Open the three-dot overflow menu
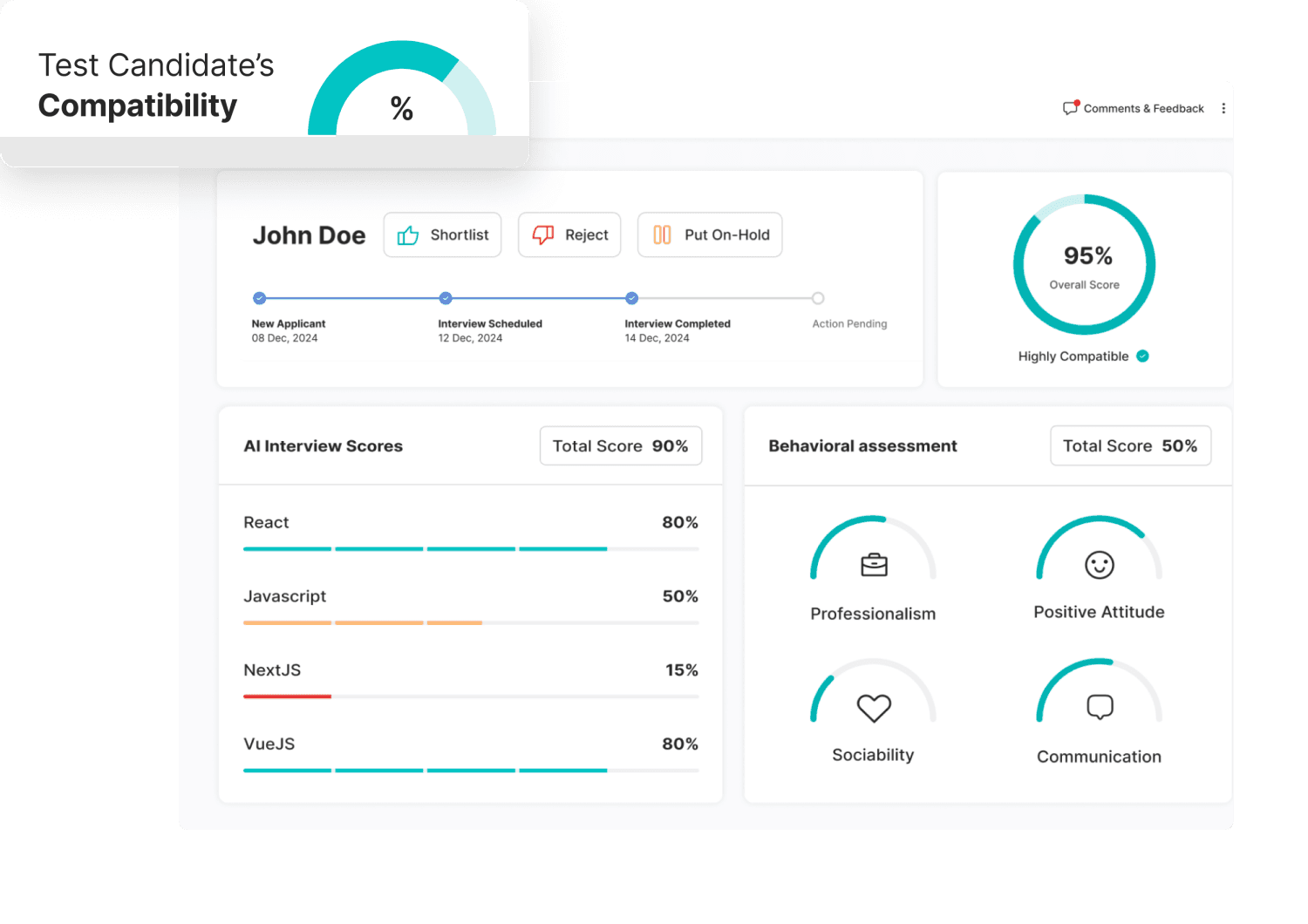The width and height of the screenshot is (1308, 924). tap(1223, 108)
